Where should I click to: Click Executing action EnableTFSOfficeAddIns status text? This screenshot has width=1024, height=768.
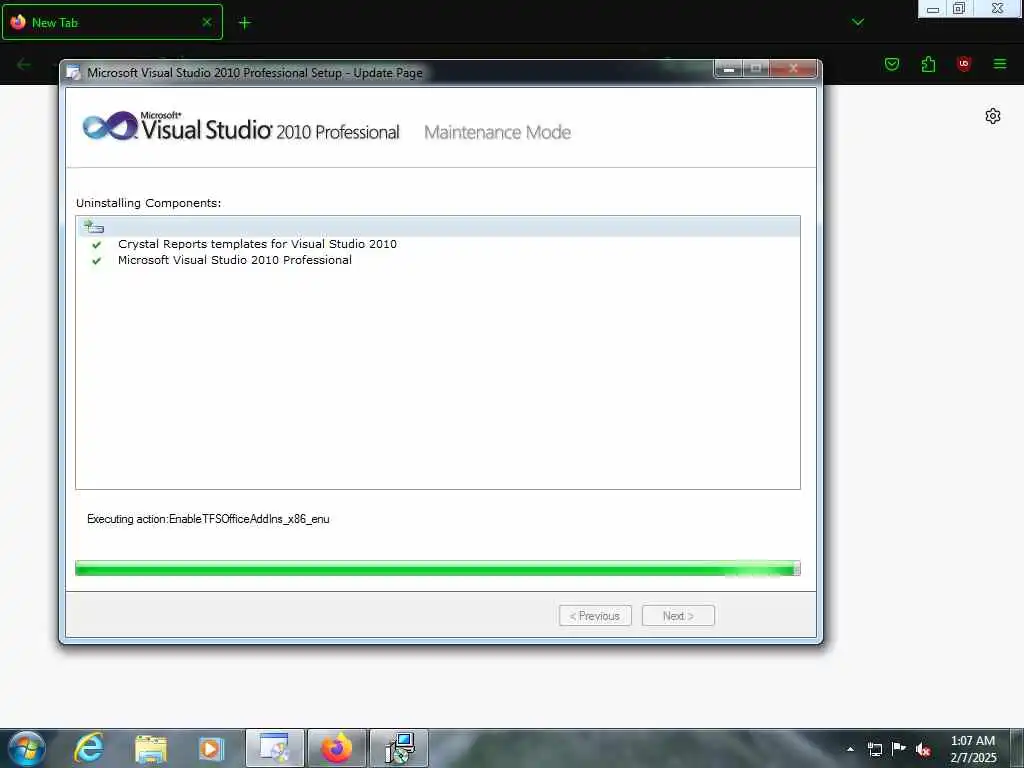pyautogui.click(x=208, y=519)
